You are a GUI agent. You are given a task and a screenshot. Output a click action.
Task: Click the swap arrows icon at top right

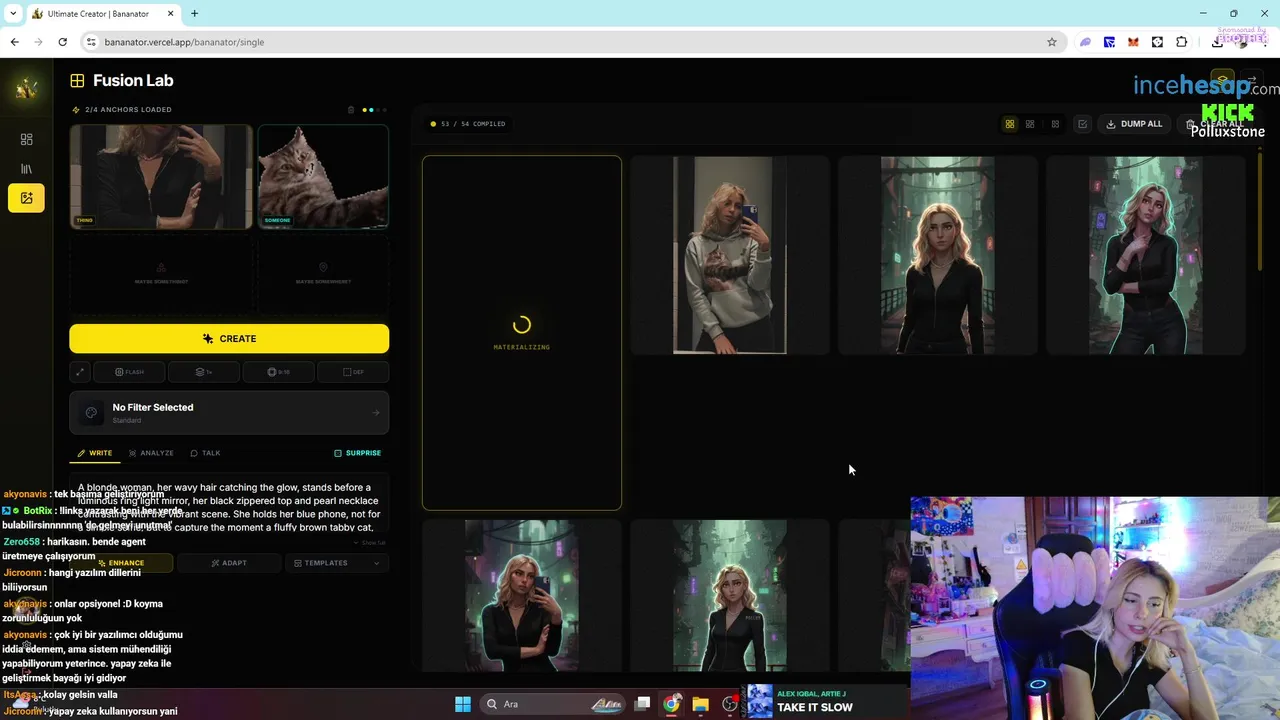point(1252,81)
